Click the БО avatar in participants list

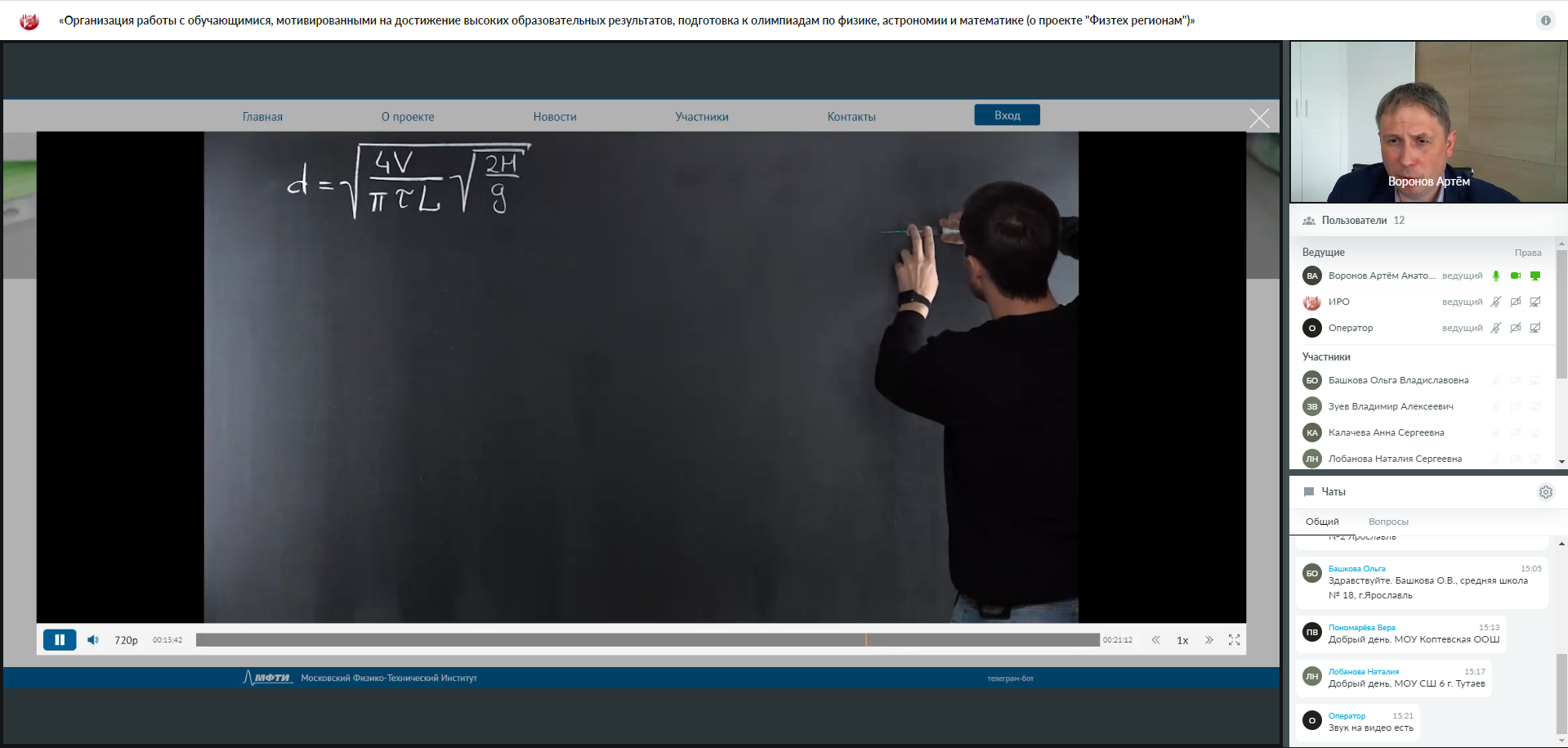pos(1312,381)
